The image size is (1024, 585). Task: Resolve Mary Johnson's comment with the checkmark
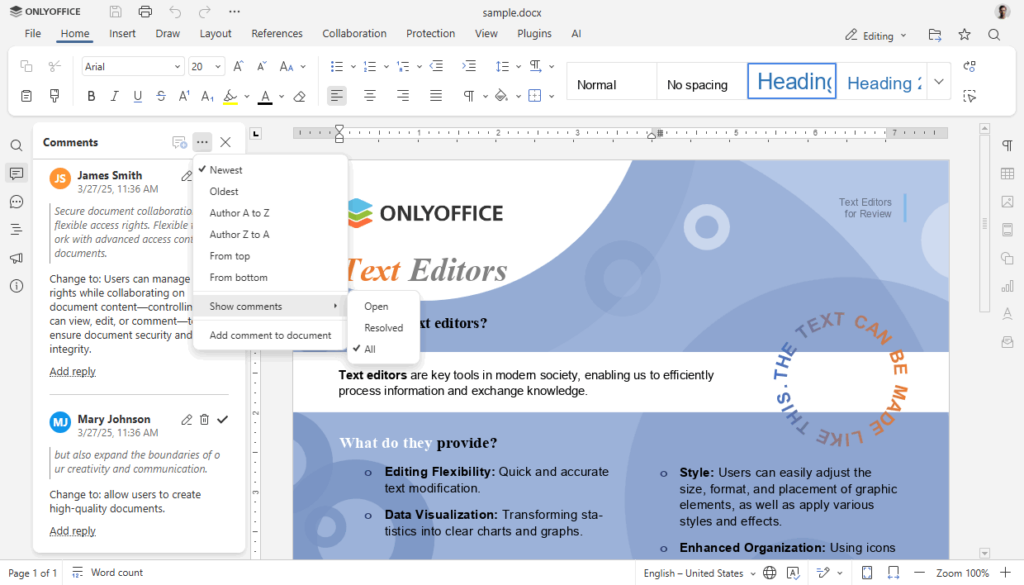tap(223, 419)
